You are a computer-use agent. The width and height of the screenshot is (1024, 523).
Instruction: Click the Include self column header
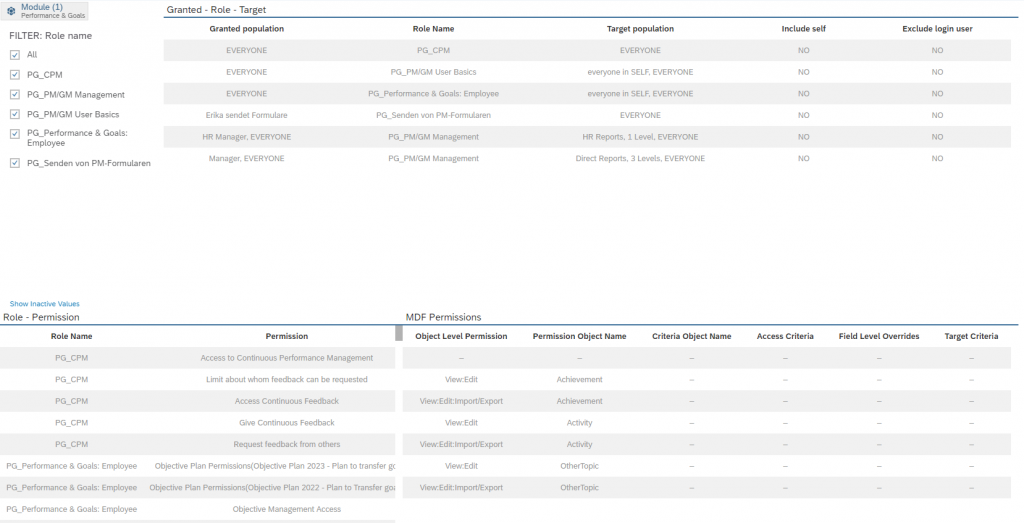coord(803,29)
